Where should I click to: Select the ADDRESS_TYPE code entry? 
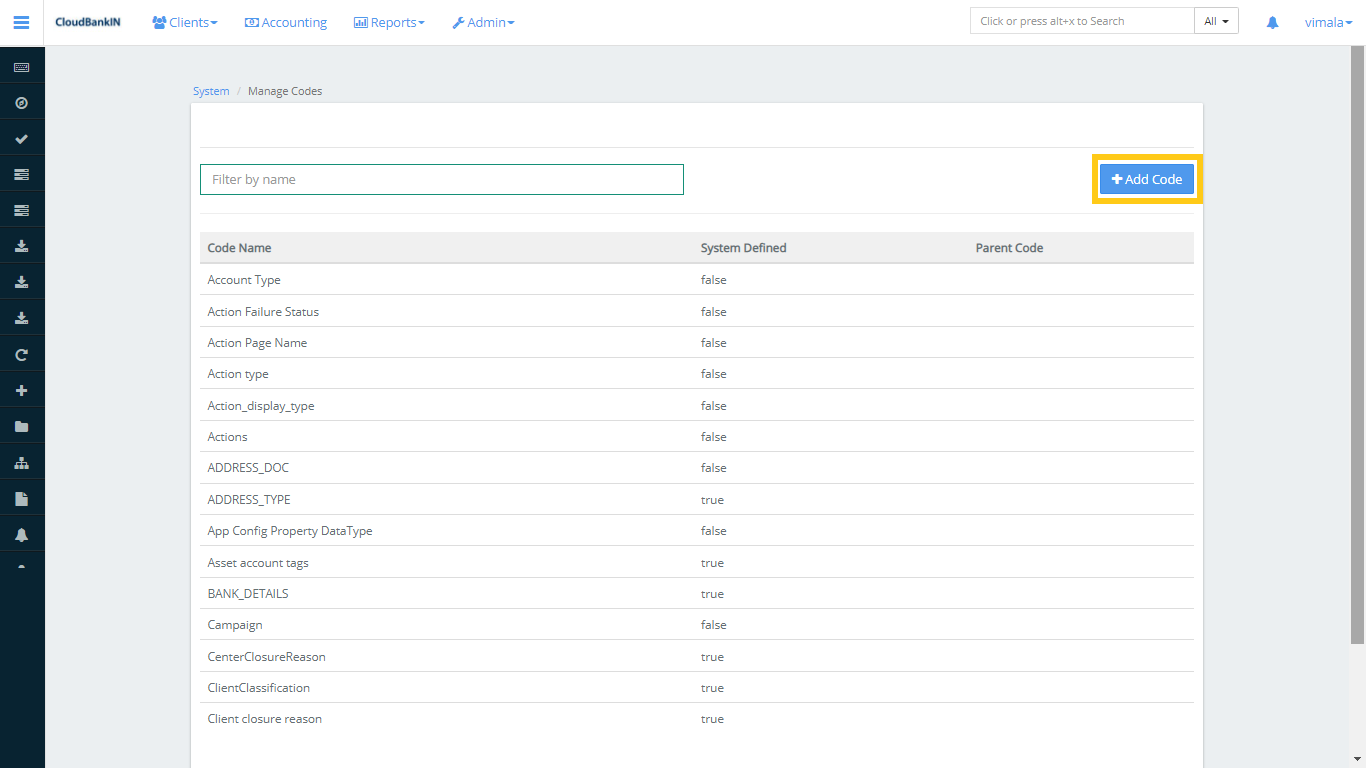pos(248,499)
